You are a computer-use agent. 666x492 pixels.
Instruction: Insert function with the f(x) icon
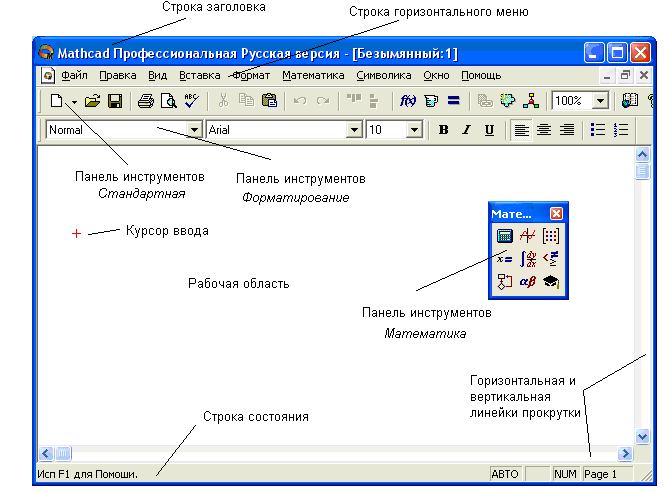coord(408,101)
